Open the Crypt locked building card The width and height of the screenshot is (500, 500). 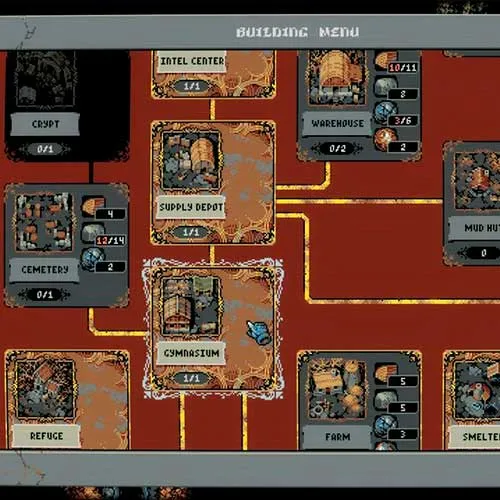(67, 105)
